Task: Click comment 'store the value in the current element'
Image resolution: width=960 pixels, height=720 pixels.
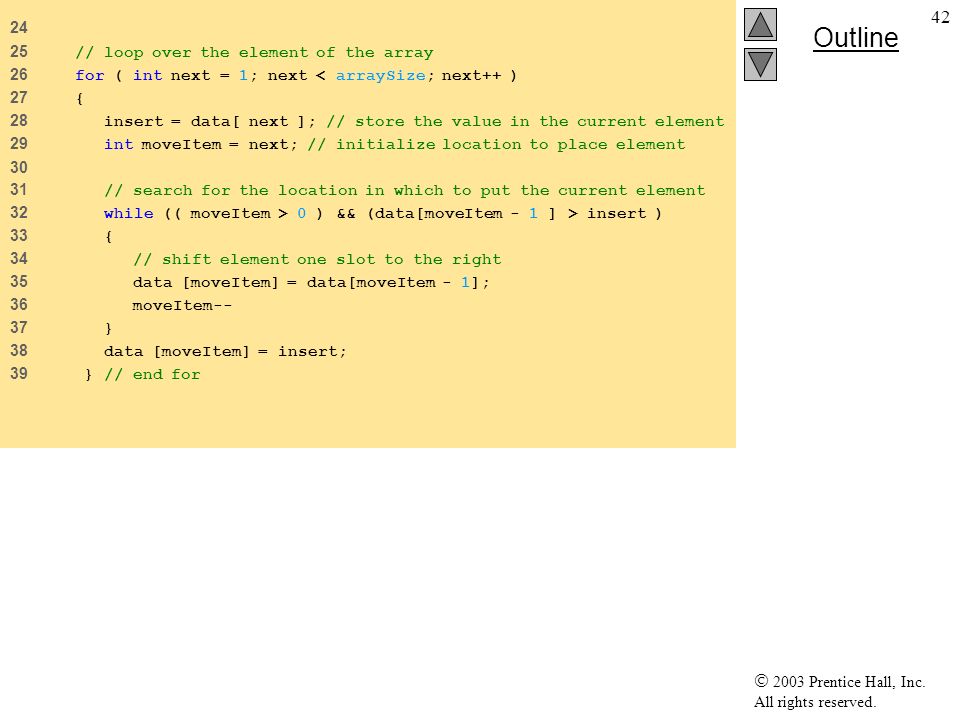Action: 525,121
